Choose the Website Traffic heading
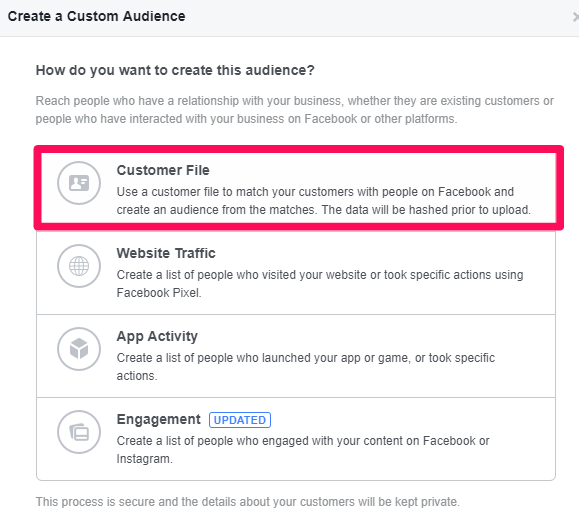Image resolution: width=579 pixels, height=523 pixels. (166, 253)
